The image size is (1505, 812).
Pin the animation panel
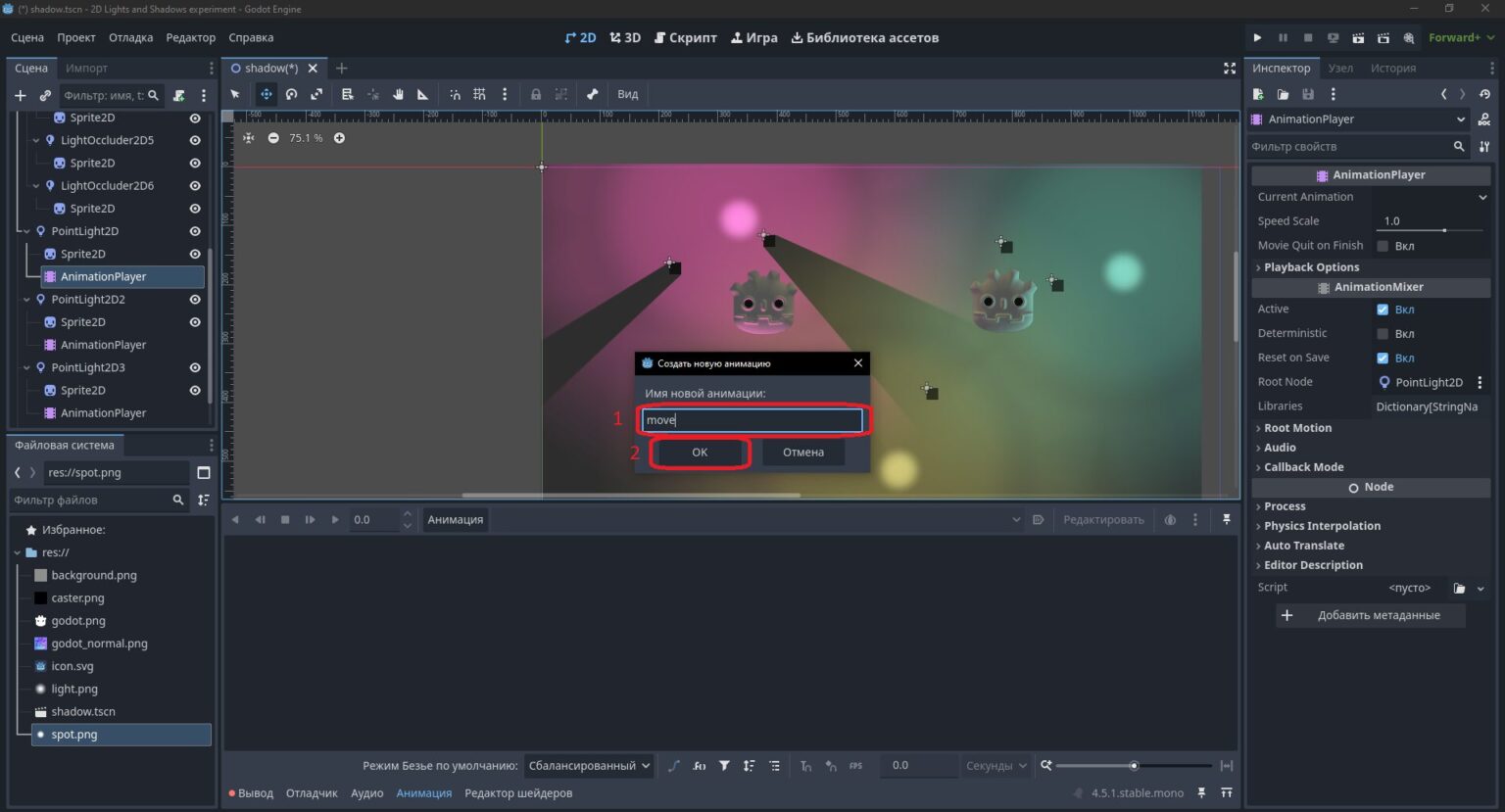(1226, 520)
